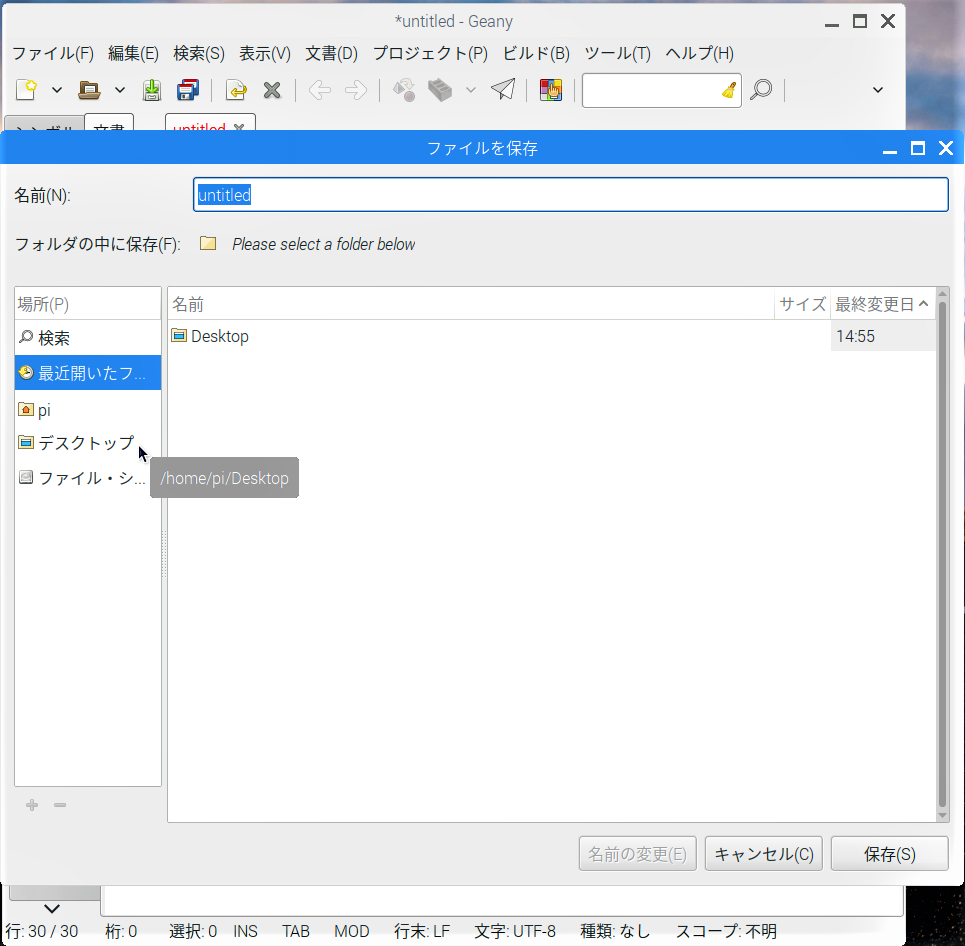Clear search field with broom icon

pos(729,90)
